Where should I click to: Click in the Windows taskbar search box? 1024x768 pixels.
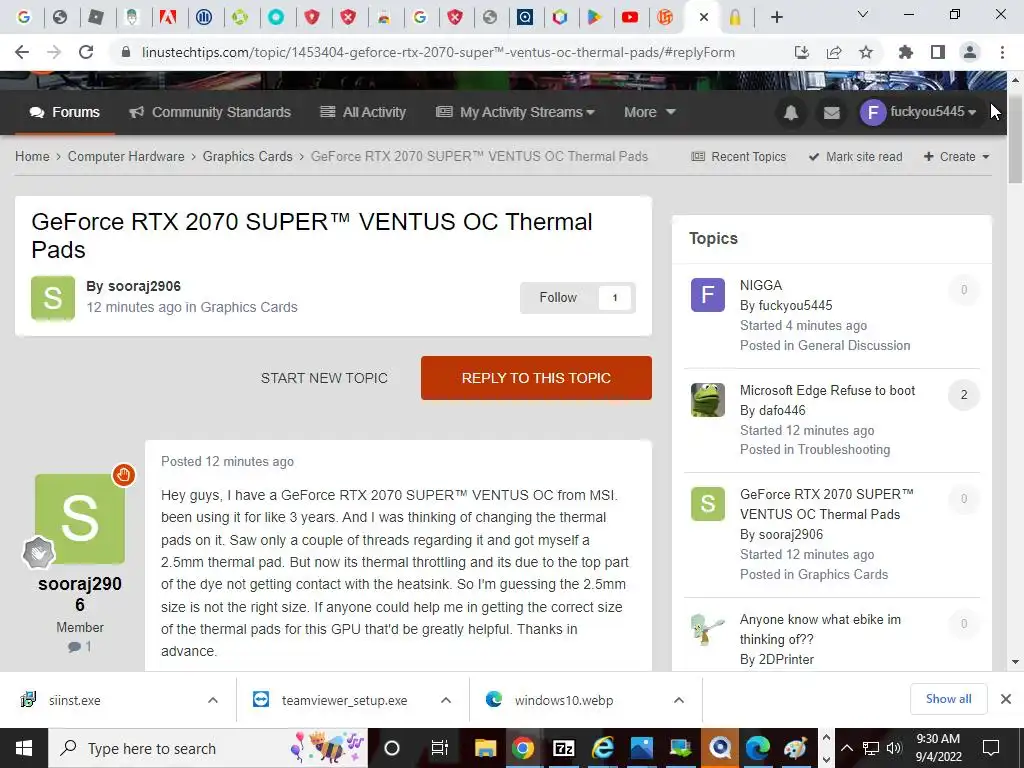[x=208, y=748]
